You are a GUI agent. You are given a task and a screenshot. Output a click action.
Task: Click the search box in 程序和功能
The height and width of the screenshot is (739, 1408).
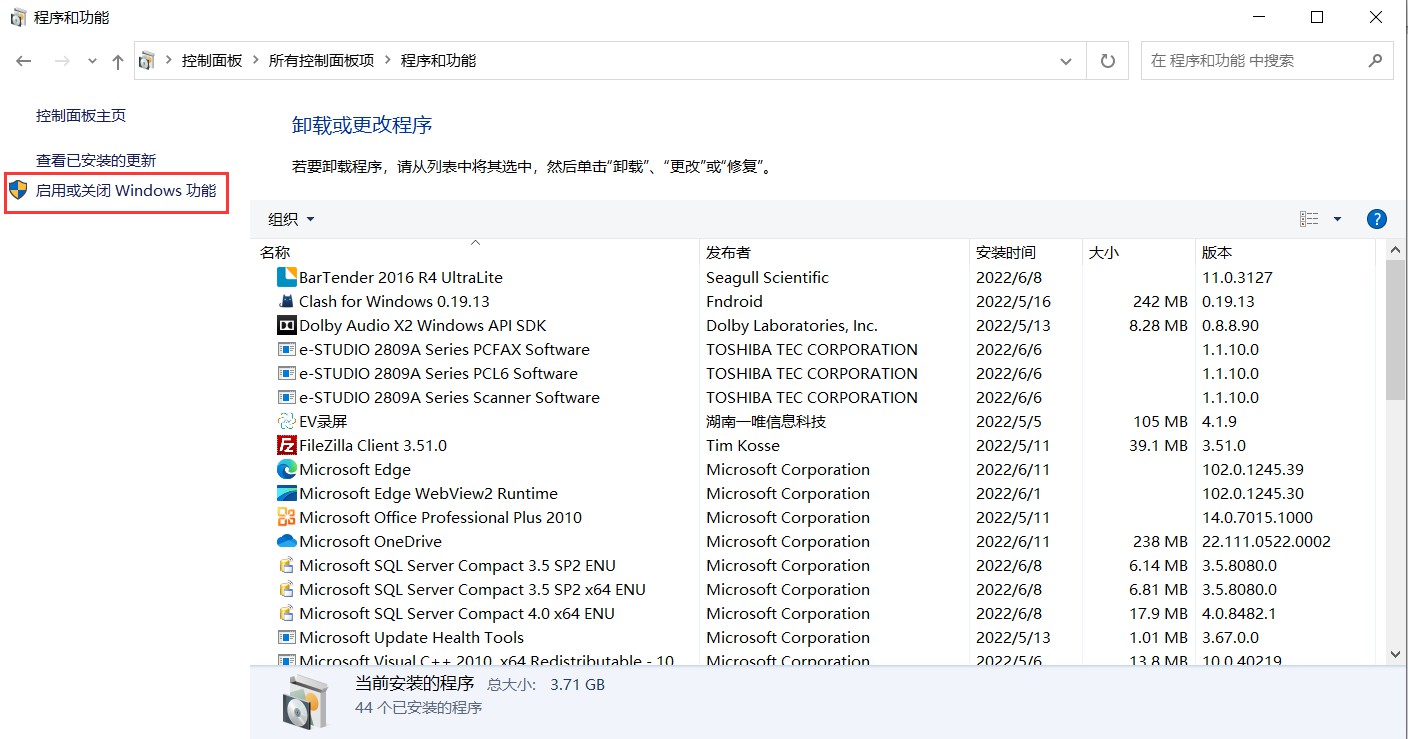[1254, 61]
